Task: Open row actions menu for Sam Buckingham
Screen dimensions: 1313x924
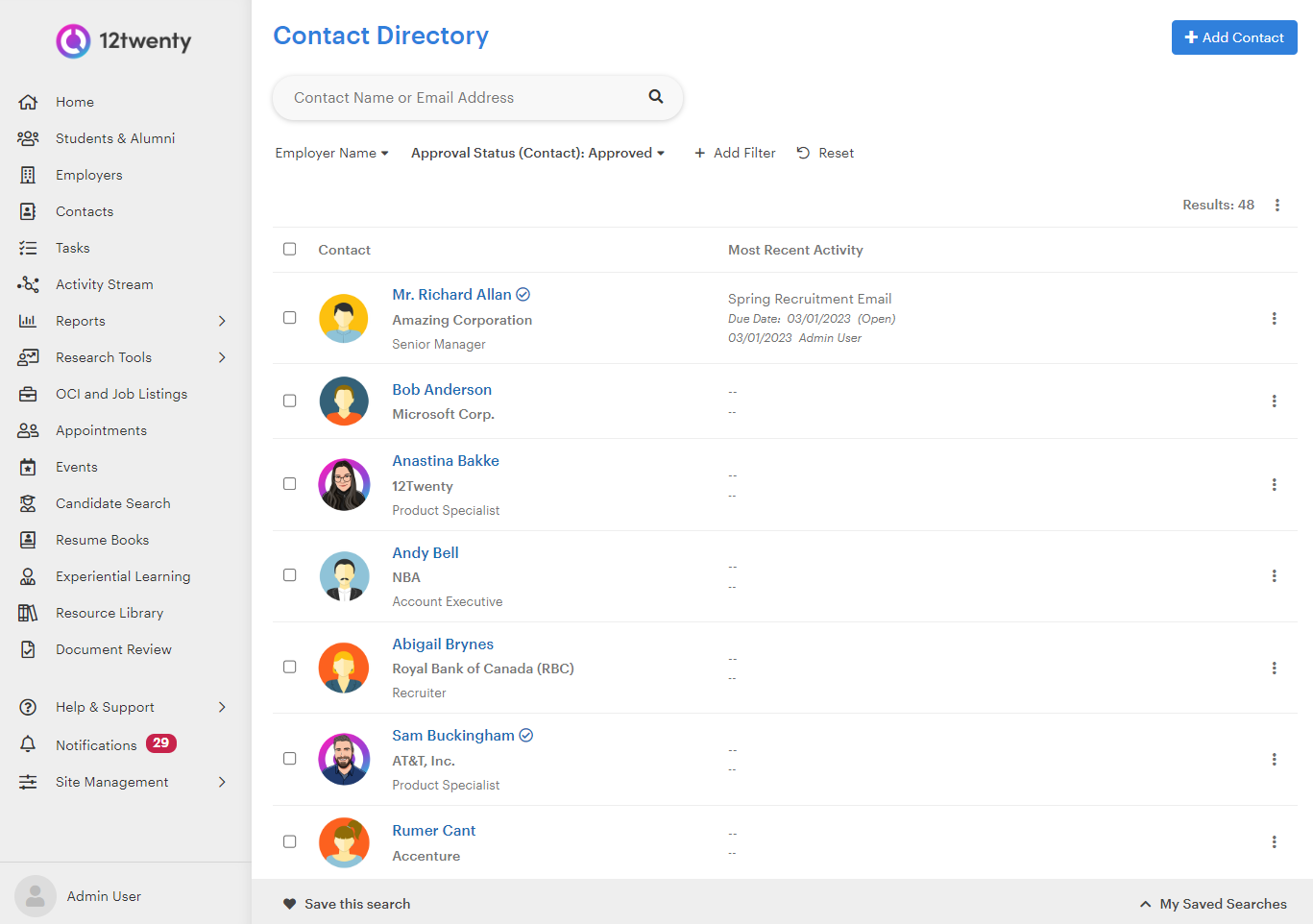Action: click(x=1275, y=759)
